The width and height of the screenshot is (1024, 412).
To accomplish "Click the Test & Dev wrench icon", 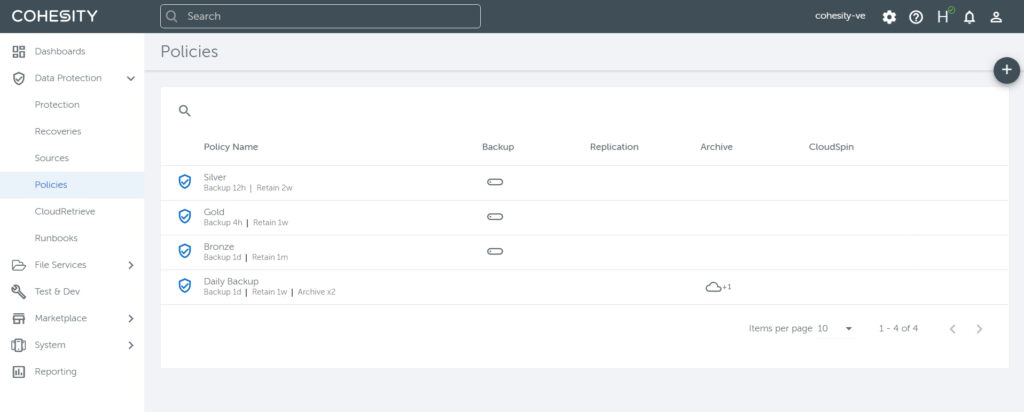I will (18, 292).
